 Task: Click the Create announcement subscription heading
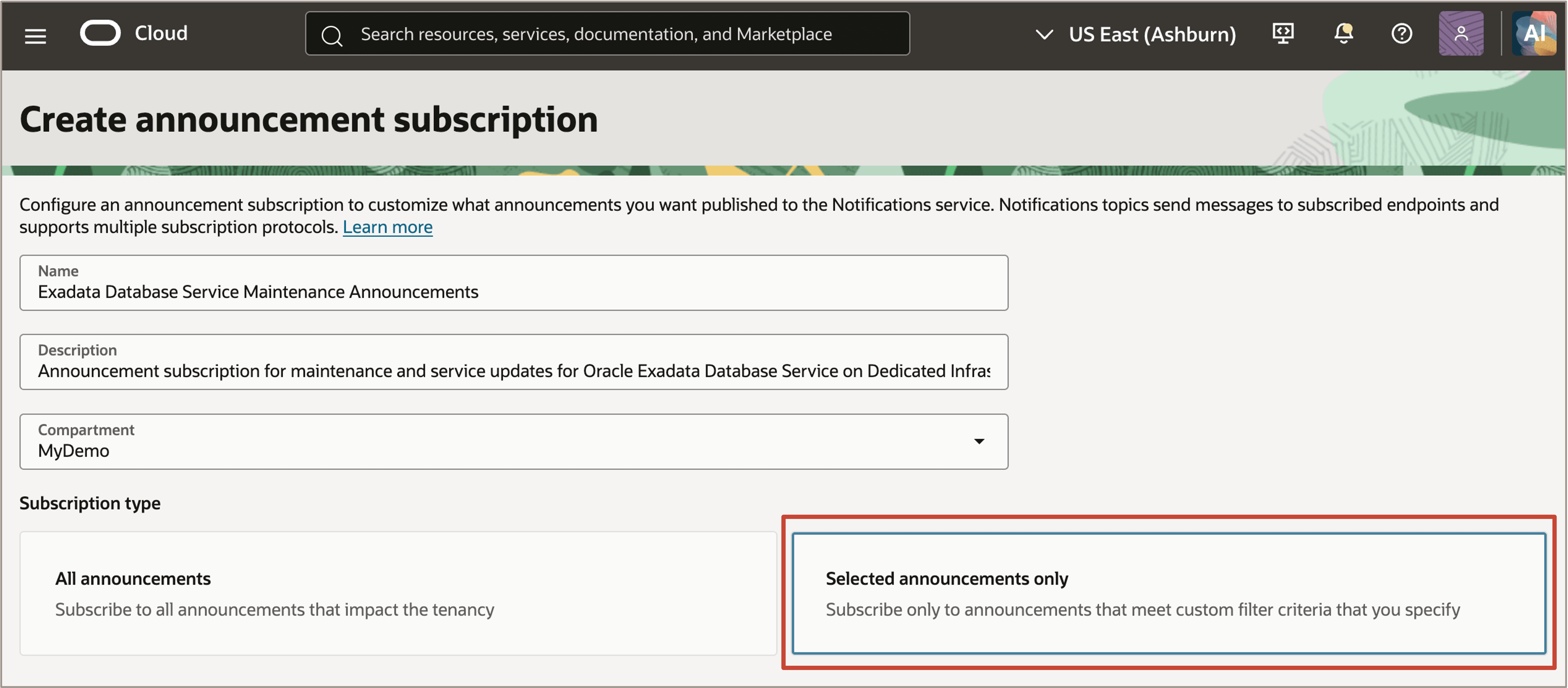pos(309,118)
